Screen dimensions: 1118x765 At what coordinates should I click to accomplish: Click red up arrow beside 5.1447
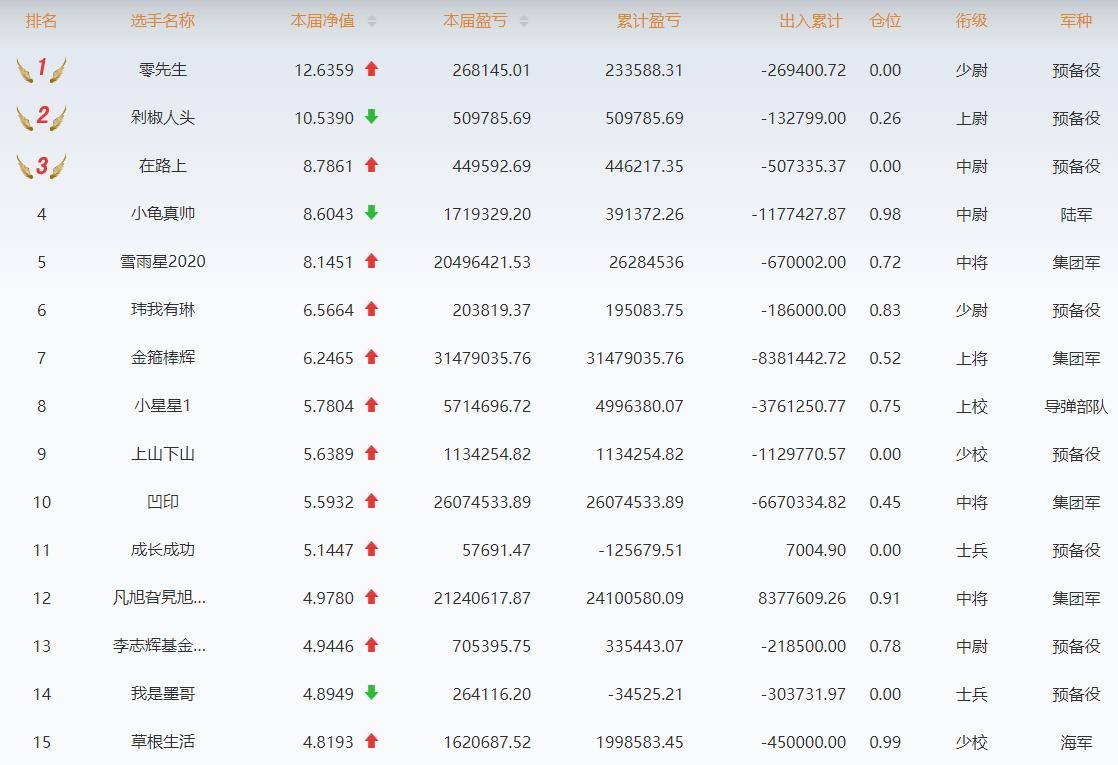pos(371,549)
